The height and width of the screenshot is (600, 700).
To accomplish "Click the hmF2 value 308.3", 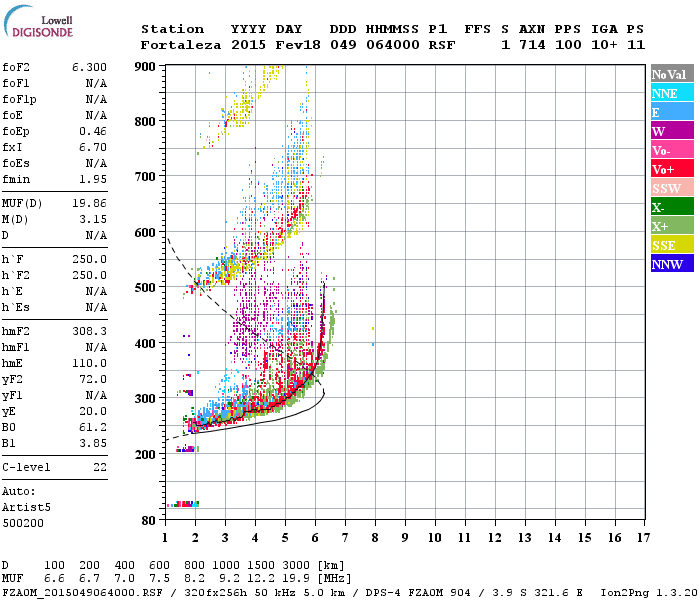I will click(x=89, y=331).
